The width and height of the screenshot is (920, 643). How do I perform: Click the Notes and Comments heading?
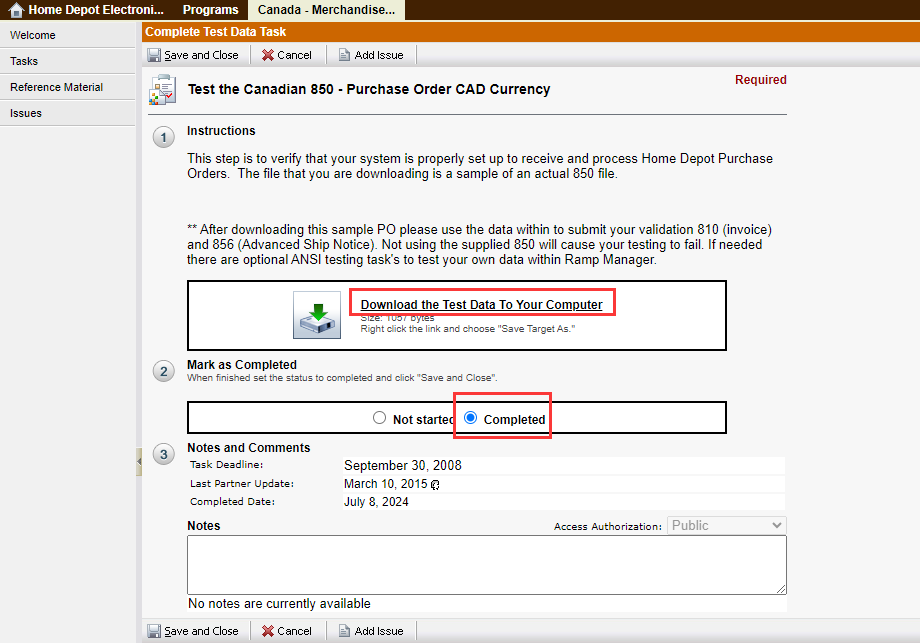pyautogui.click(x=249, y=448)
